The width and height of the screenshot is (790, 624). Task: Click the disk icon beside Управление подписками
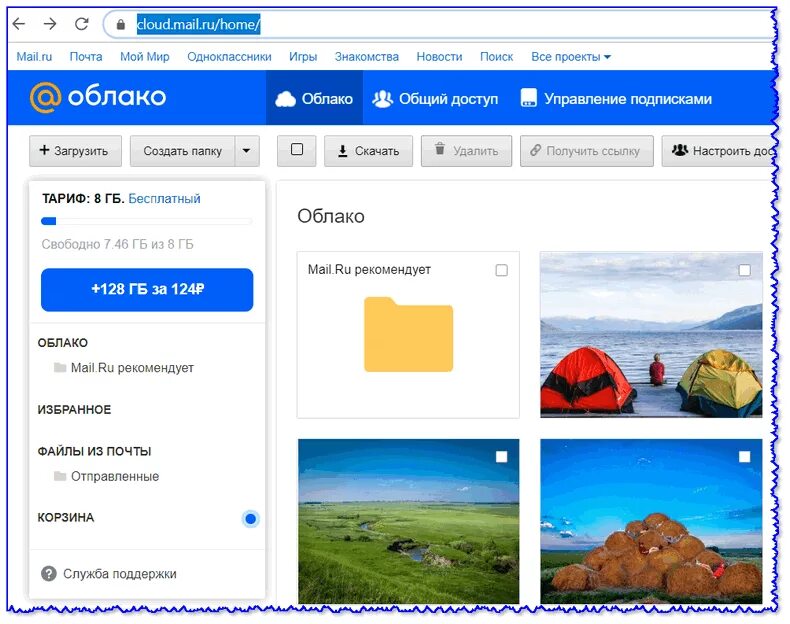[529, 98]
